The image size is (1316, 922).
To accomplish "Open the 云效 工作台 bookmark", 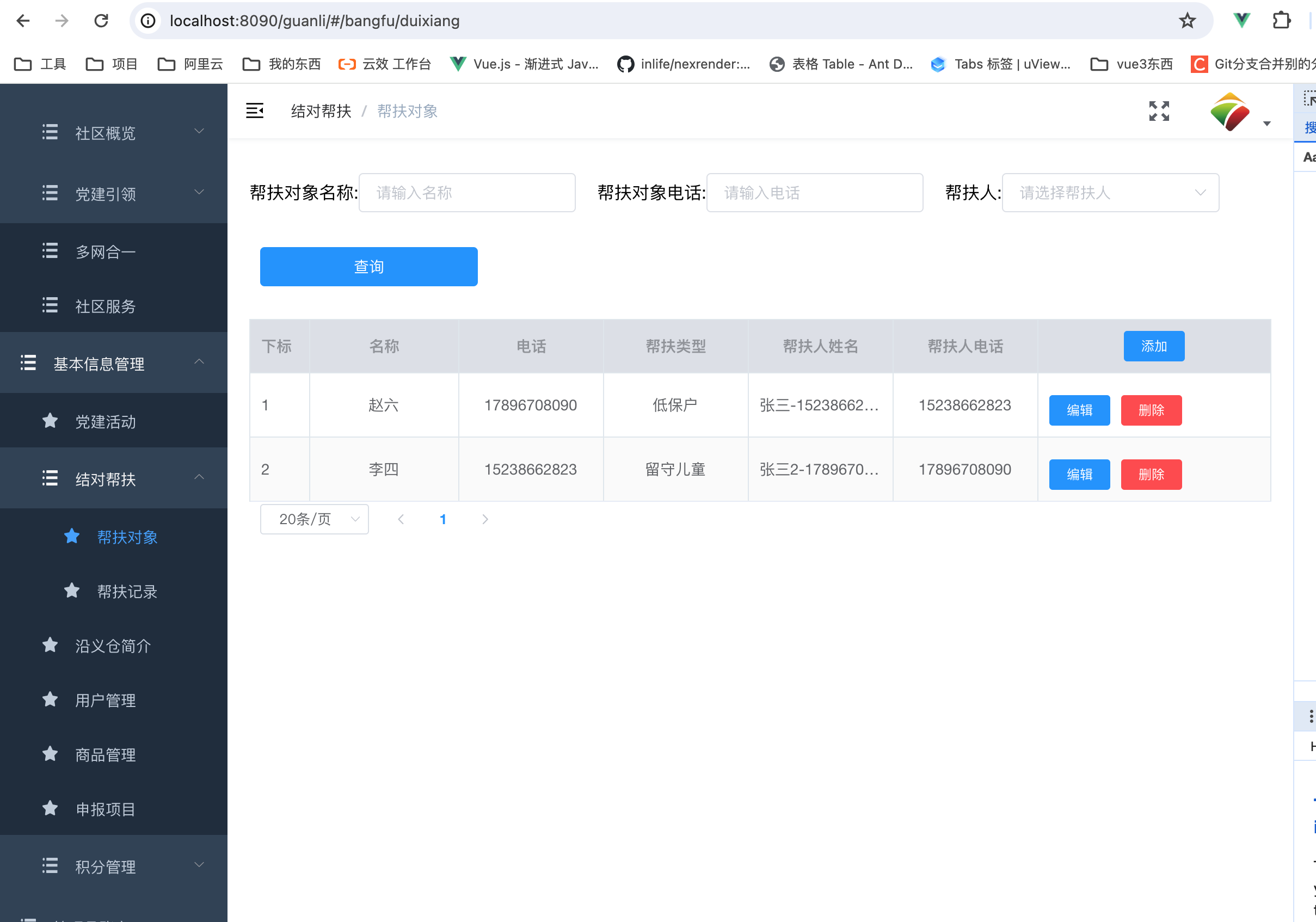I will tap(385, 64).
